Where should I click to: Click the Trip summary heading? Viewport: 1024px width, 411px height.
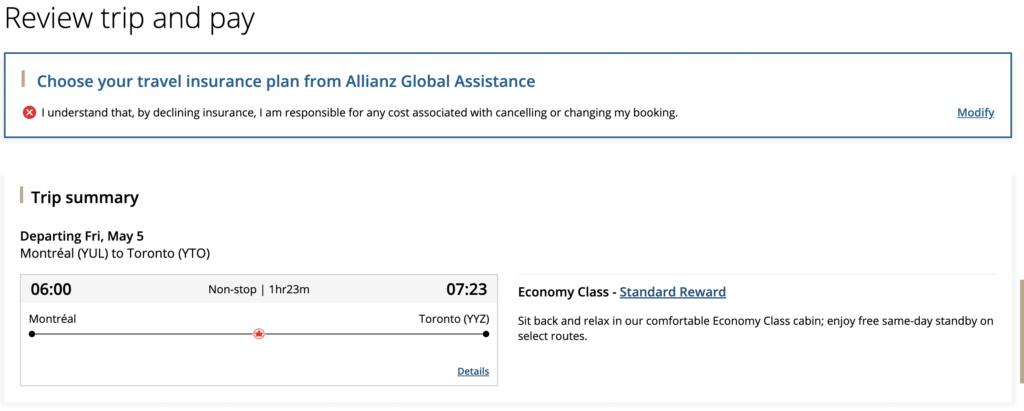pyautogui.click(x=85, y=198)
